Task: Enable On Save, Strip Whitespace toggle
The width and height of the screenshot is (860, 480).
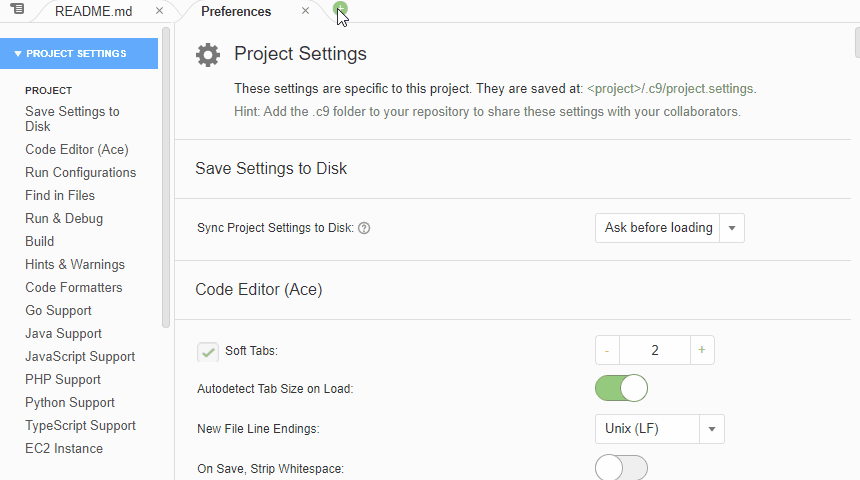Action: click(621, 467)
